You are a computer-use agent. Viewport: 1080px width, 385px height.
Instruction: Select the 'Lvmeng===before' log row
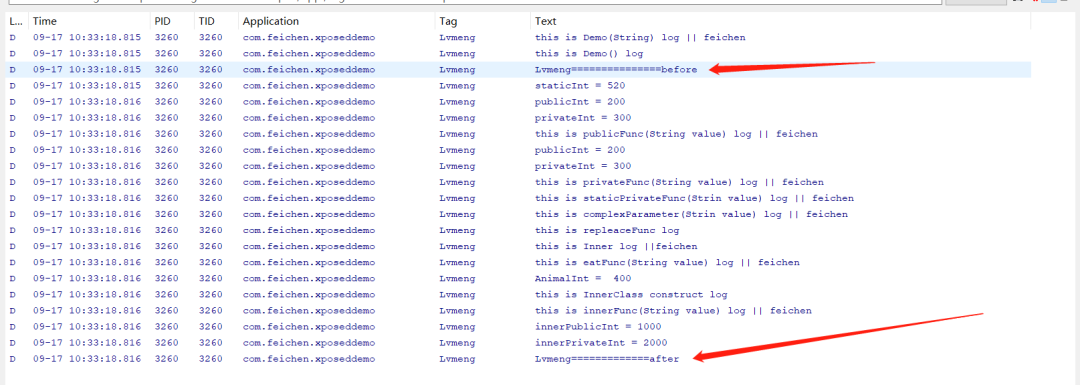[518, 70]
